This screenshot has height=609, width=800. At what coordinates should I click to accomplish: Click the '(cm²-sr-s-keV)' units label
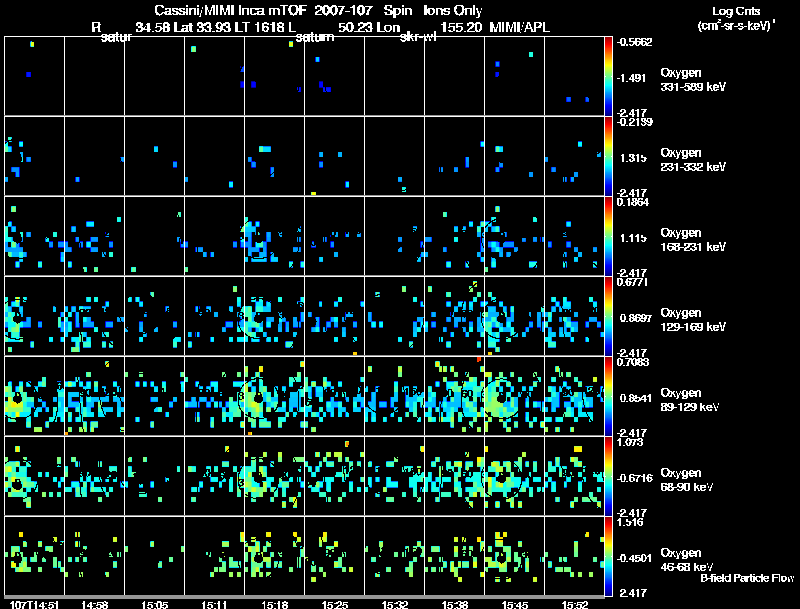click(x=735, y=26)
